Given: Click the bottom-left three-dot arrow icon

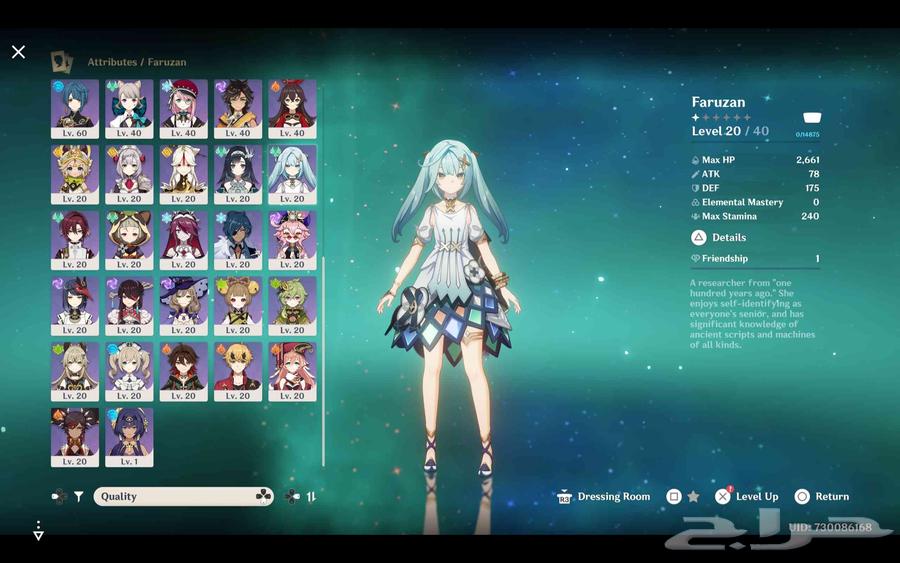Looking at the screenshot, I should (38, 530).
